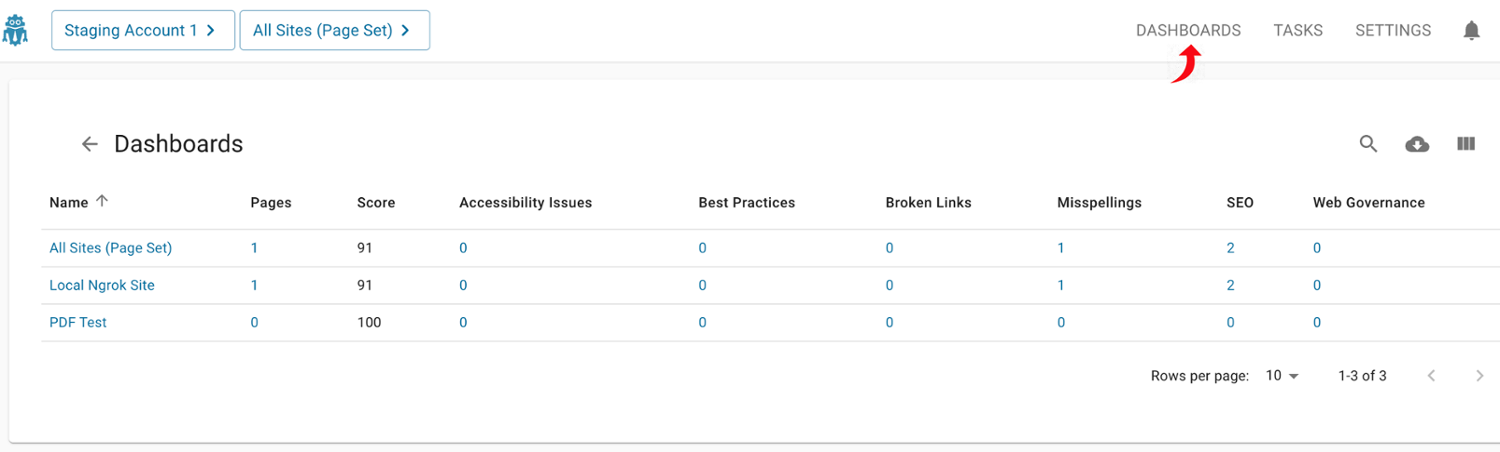Open rows per page dropdown
Viewport: 1500px width, 452px height.
(1282, 376)
